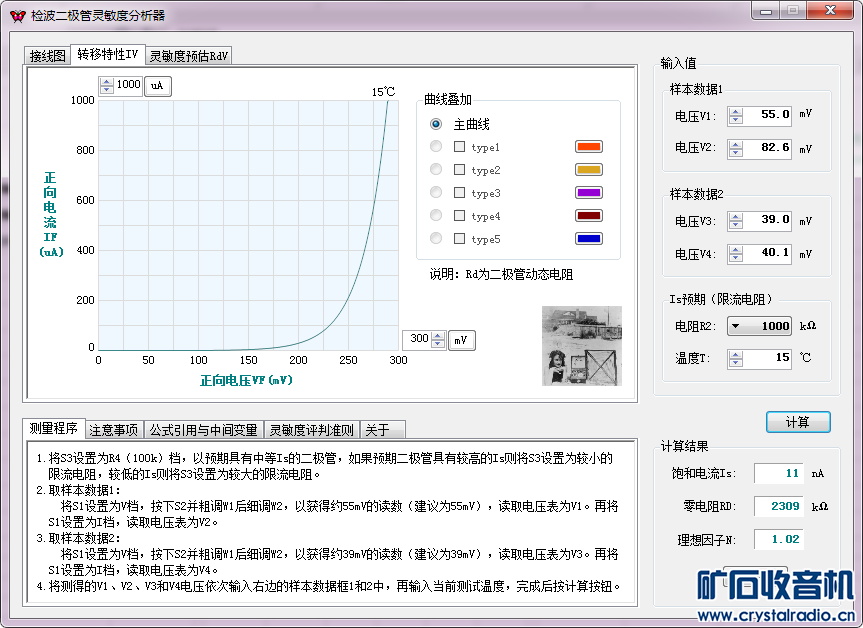Click the 电压V4 value field 40.1
Viewport: 863px width, 628px height.
pyautogui.click(x=767, y=254)
